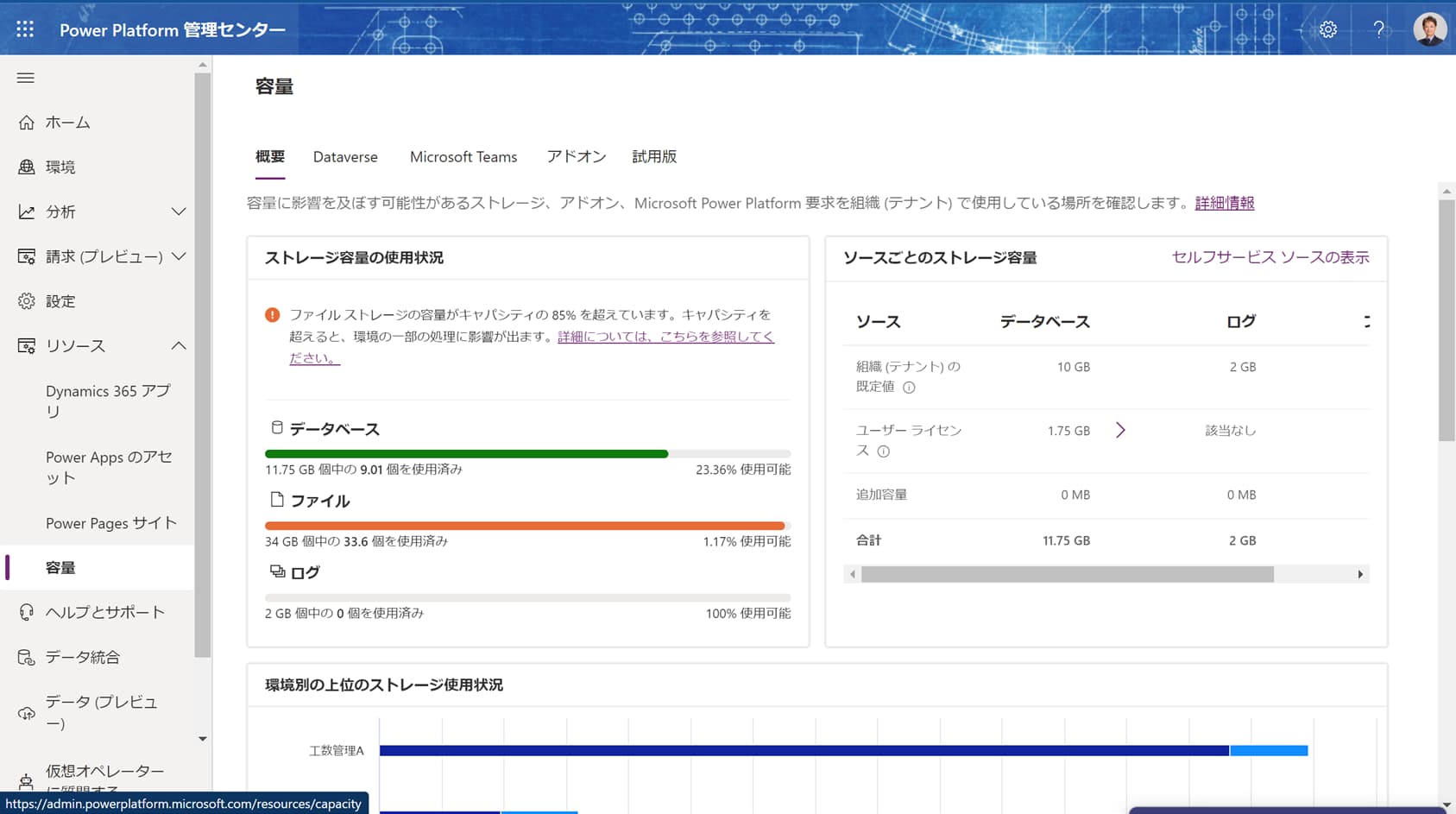The image size is (1456, 814).
Task: Open settings gear in header
Action: (x=1328, y=29)
